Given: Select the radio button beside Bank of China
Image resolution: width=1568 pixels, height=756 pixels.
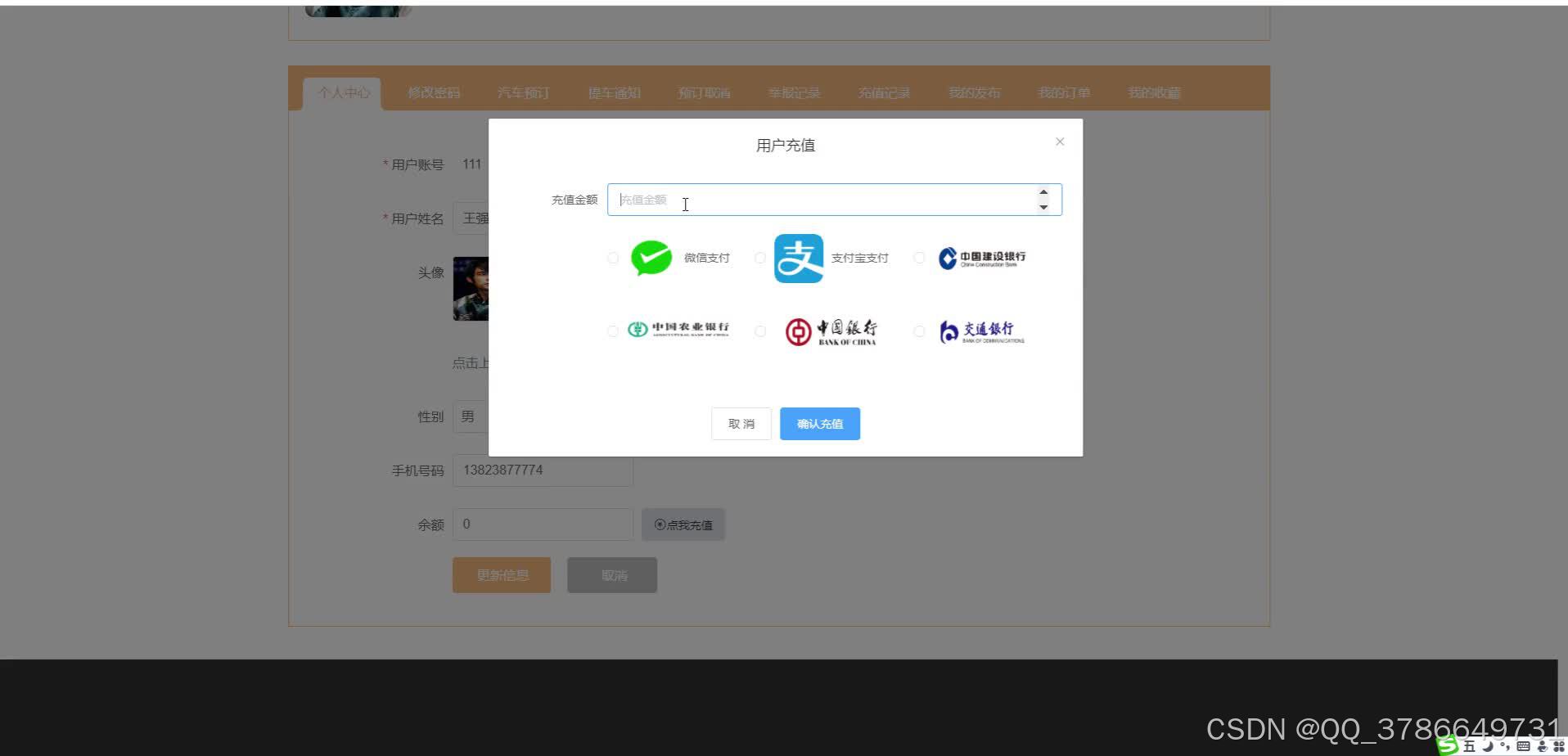Looking at the screenshot, I should coord(759,331).
